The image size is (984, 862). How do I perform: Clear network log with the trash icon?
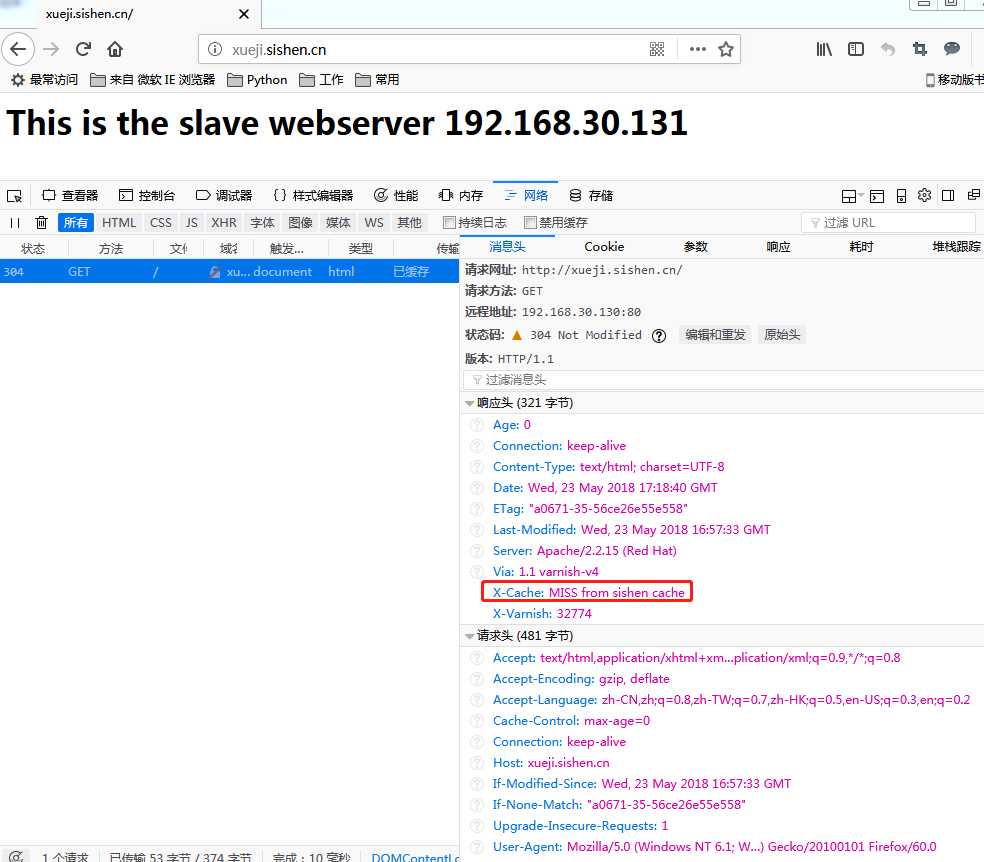[41, 223]
